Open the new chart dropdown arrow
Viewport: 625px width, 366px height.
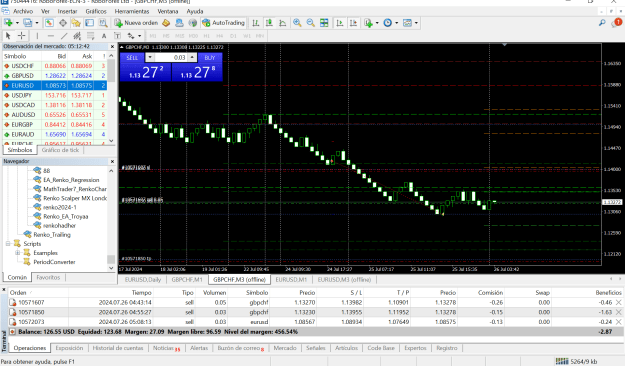pos(17,23)
